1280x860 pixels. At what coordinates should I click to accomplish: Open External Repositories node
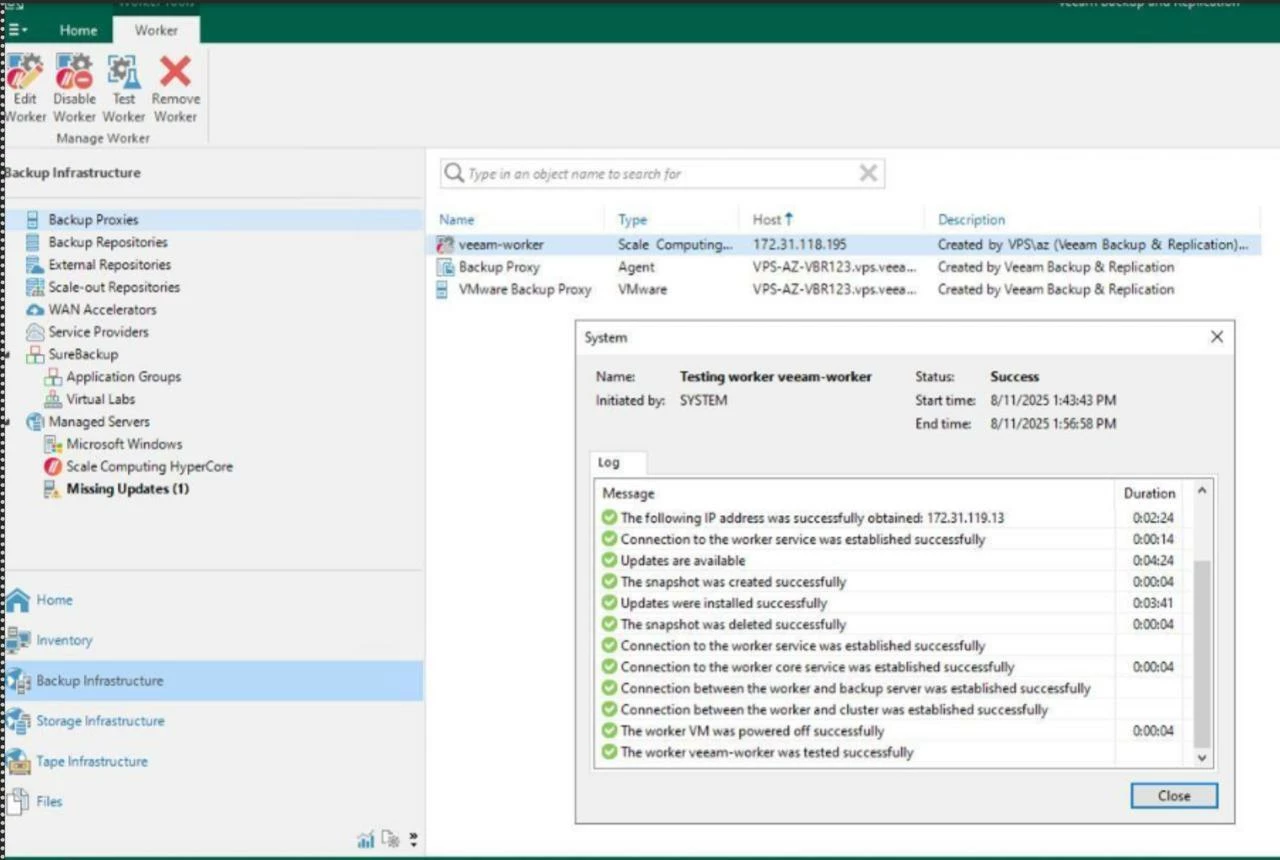[x=110, y=265]
